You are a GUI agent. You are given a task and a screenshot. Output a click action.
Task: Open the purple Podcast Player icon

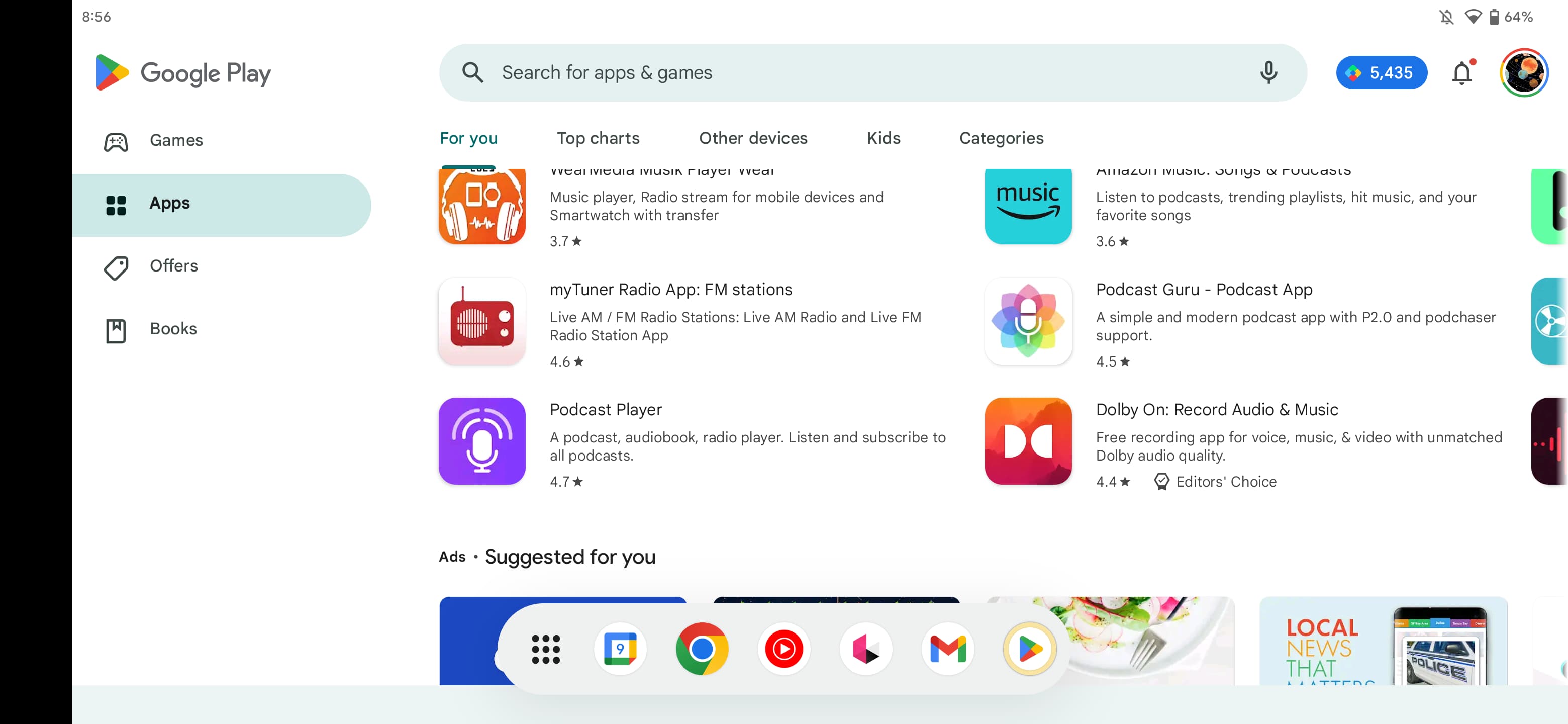click(481, 441)
